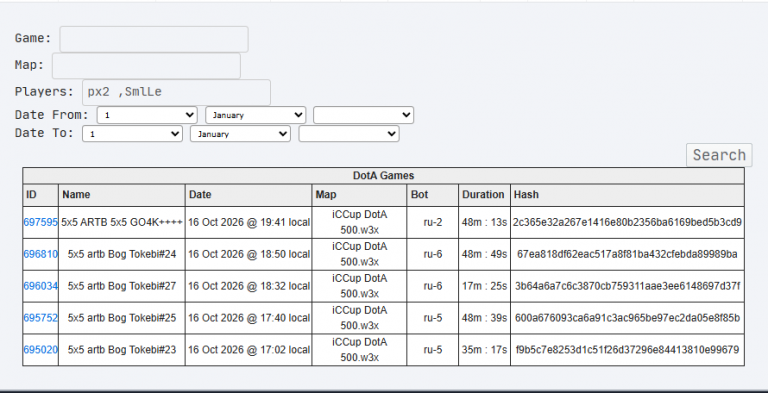Click bot ru-6 in Tokebi#24 row
Image resolution: width=768 pixels, height=393 pixels.
pos(432,254)
